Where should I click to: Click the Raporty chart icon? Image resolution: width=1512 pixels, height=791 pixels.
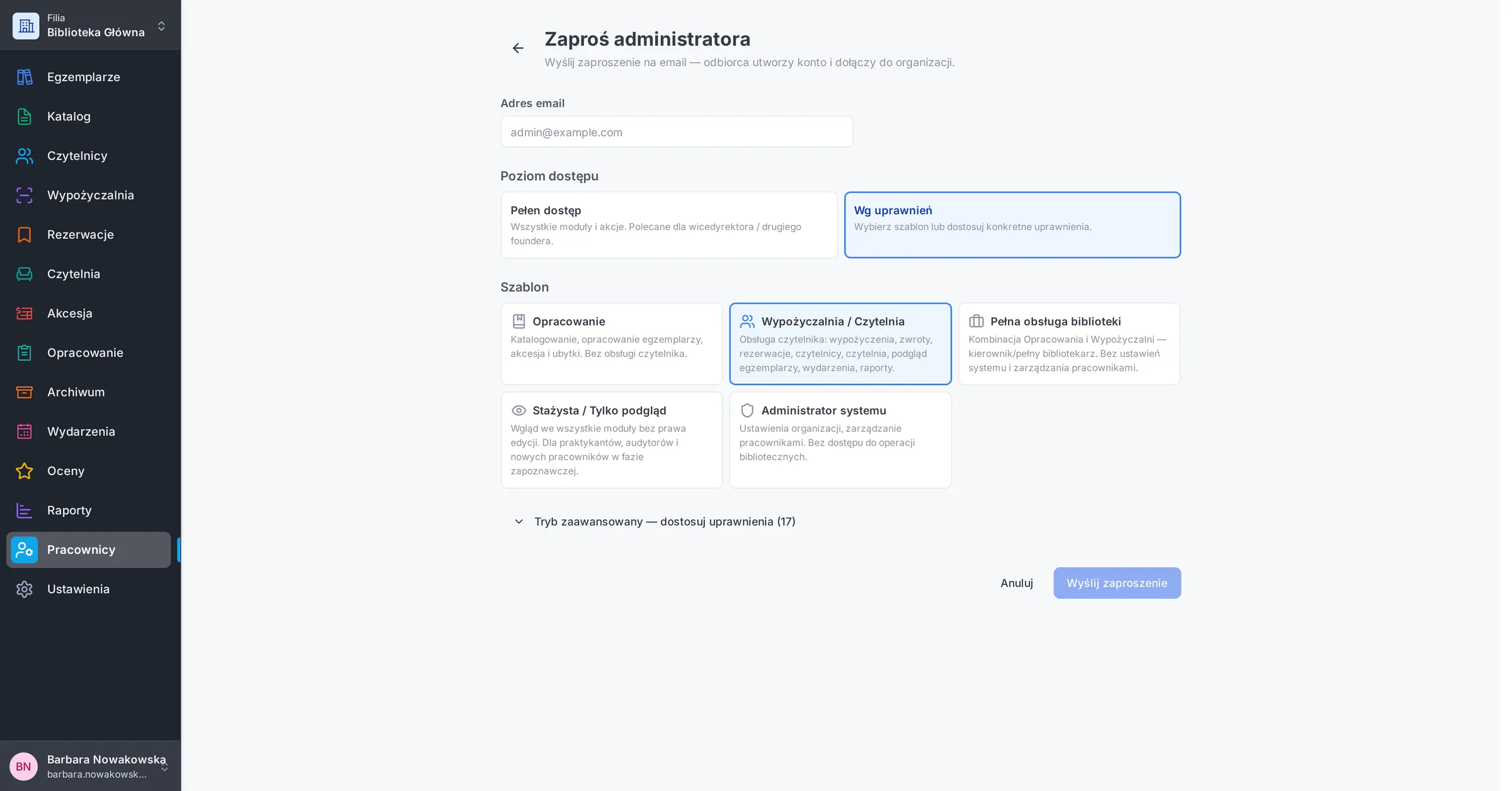tap(24, 511)
